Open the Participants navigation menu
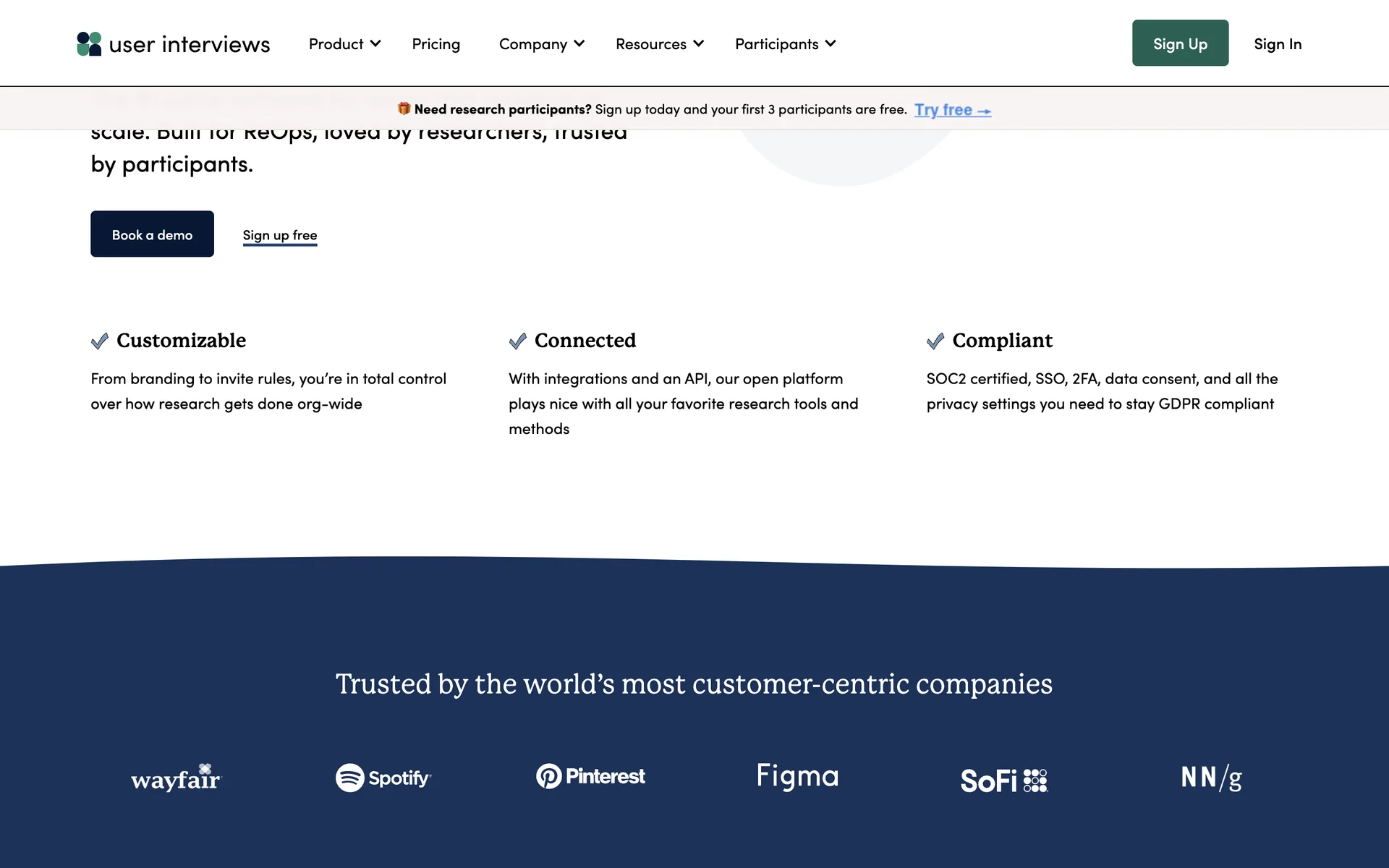Viewport: 1389px width, 868px height. tap(785, 44)
